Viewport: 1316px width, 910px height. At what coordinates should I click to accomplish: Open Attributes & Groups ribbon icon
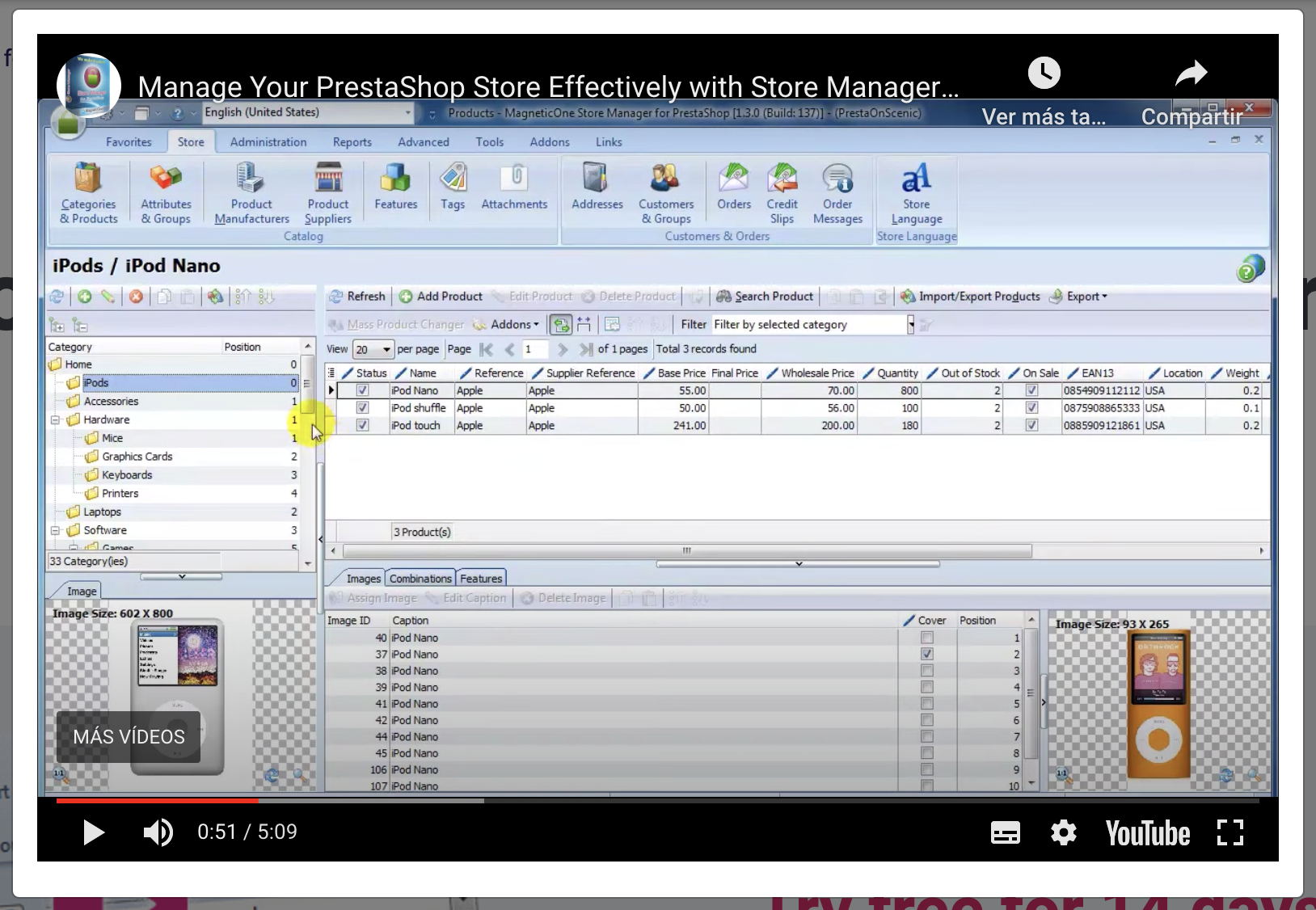[x=166, y=193]
